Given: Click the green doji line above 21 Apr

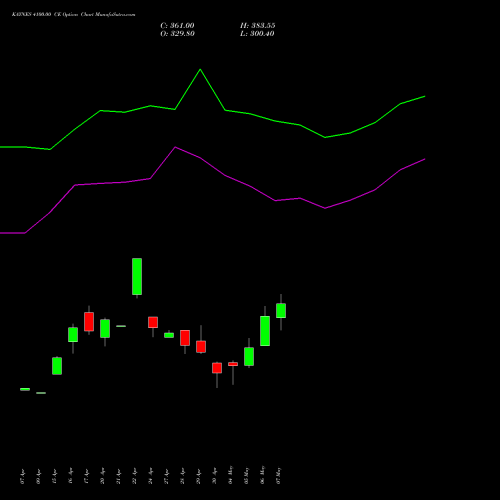Looking at the screenshot, I should tap(121, 326).
